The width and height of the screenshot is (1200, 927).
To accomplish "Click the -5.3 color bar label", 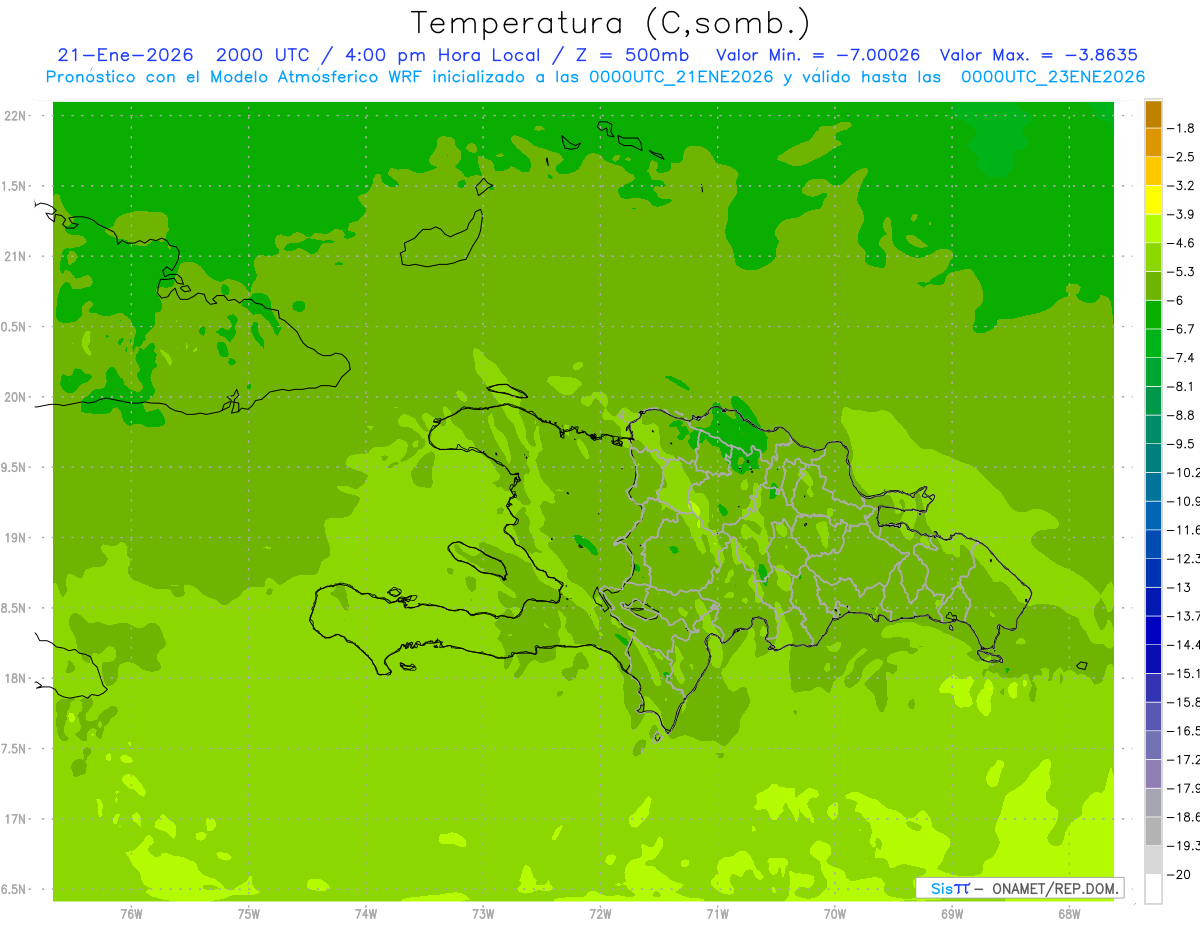I will coord(1181,272).
